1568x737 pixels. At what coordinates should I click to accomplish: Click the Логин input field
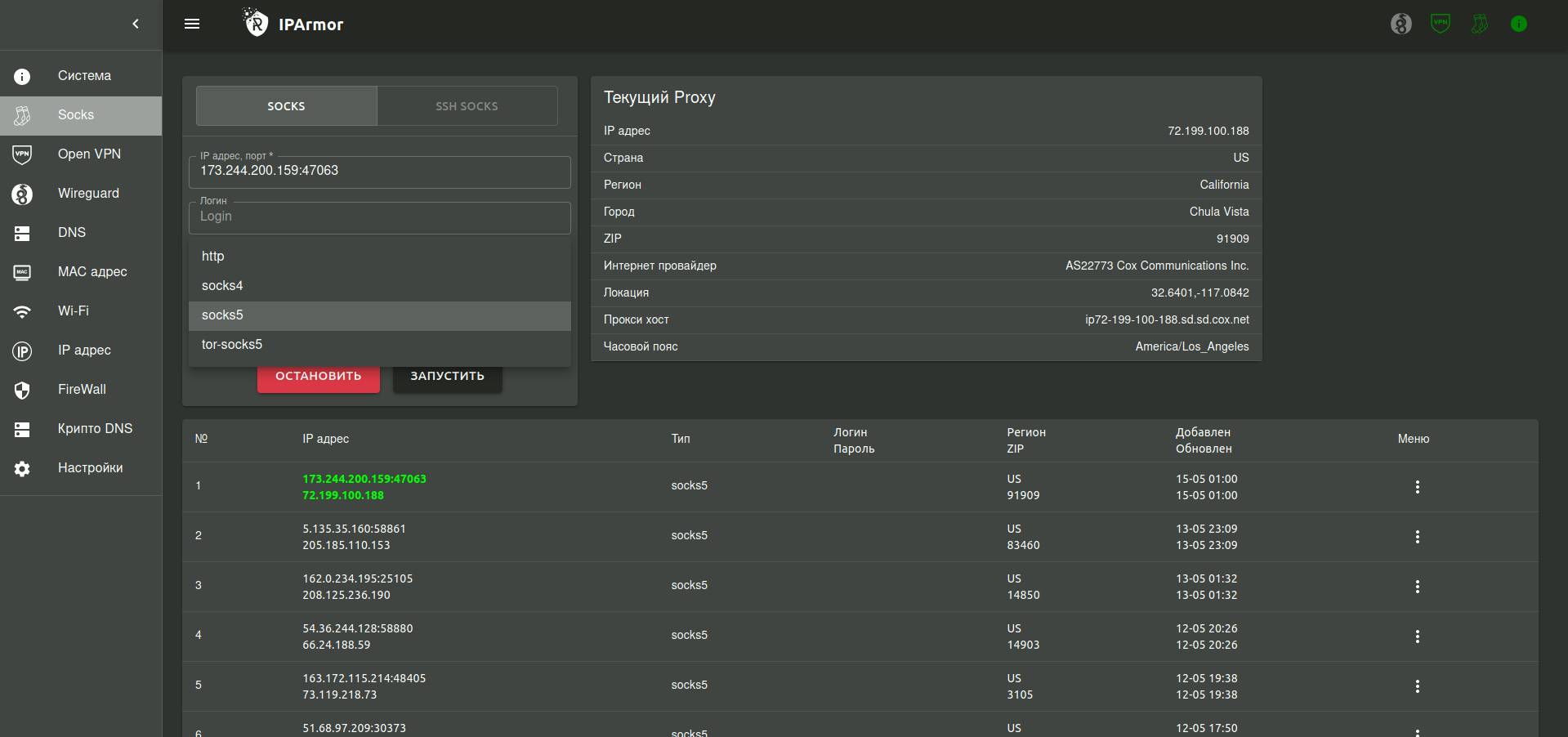click(x=379, y=217)
